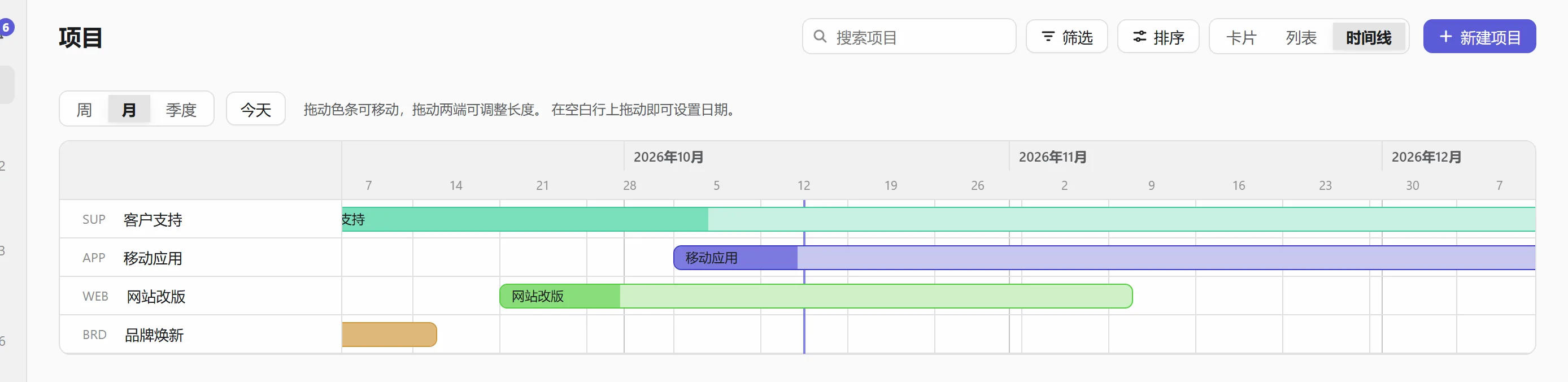Open the 筛选 filter button

(x=1066, y=37)
